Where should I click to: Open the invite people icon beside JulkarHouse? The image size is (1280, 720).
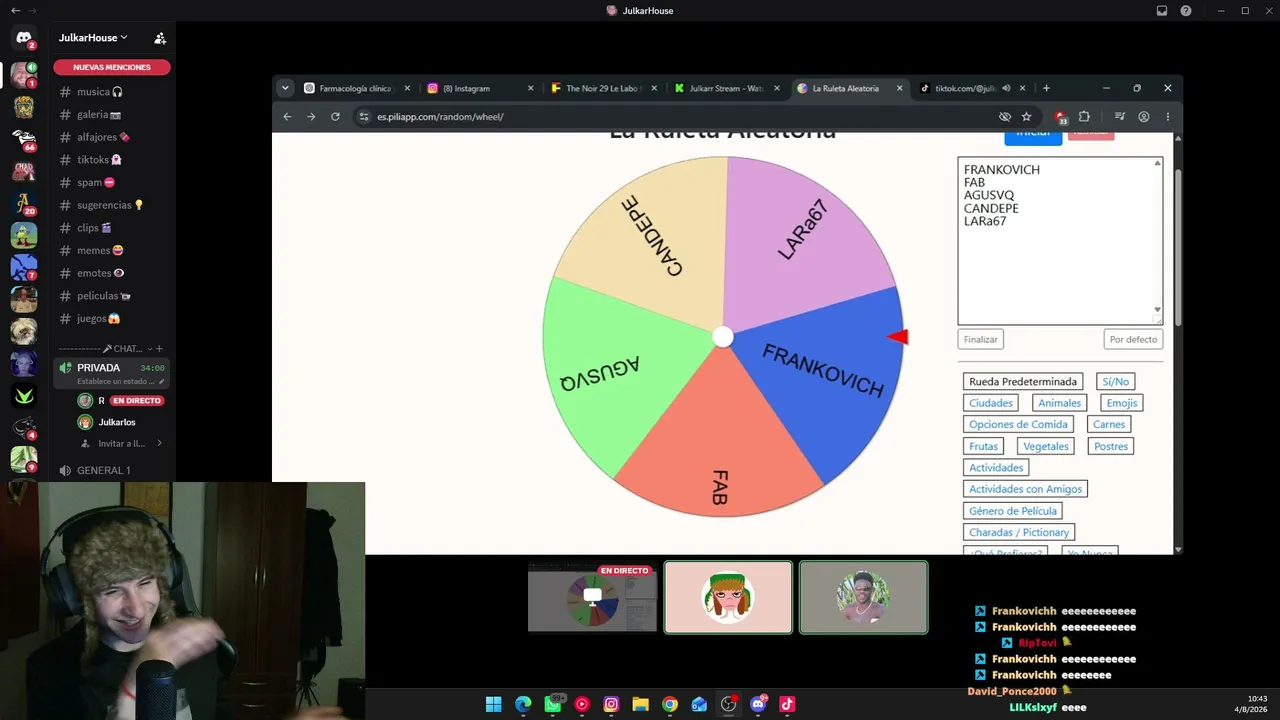click(160, 38)
